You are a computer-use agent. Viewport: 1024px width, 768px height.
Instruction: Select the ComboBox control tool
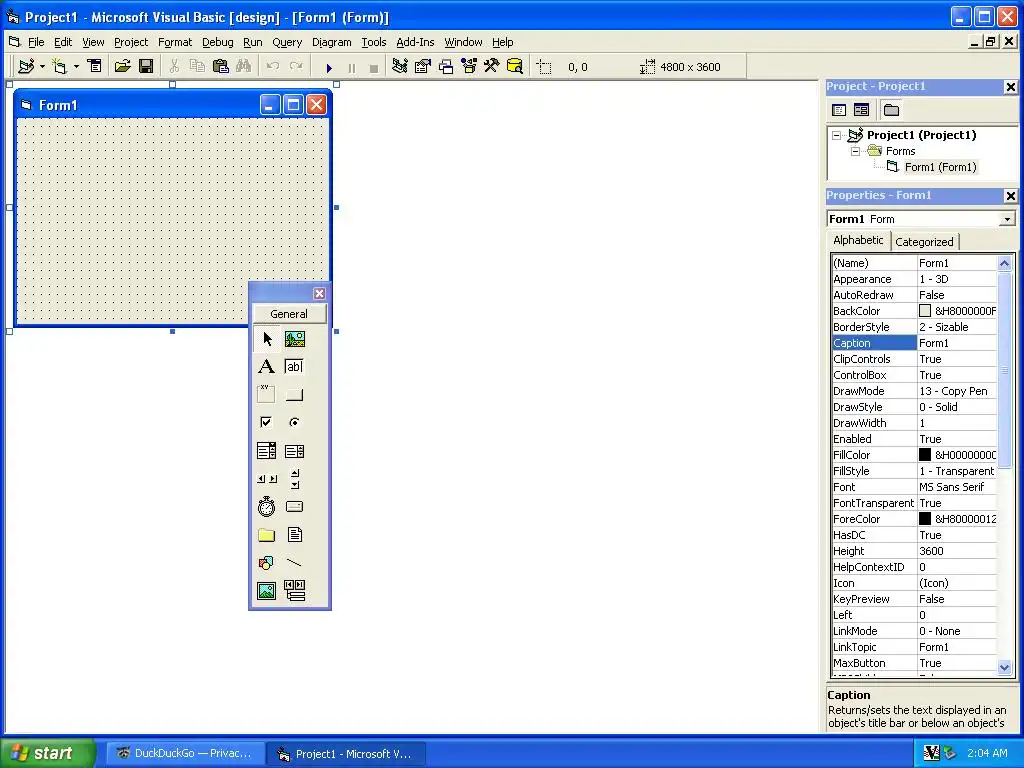[x=266, y=451]
